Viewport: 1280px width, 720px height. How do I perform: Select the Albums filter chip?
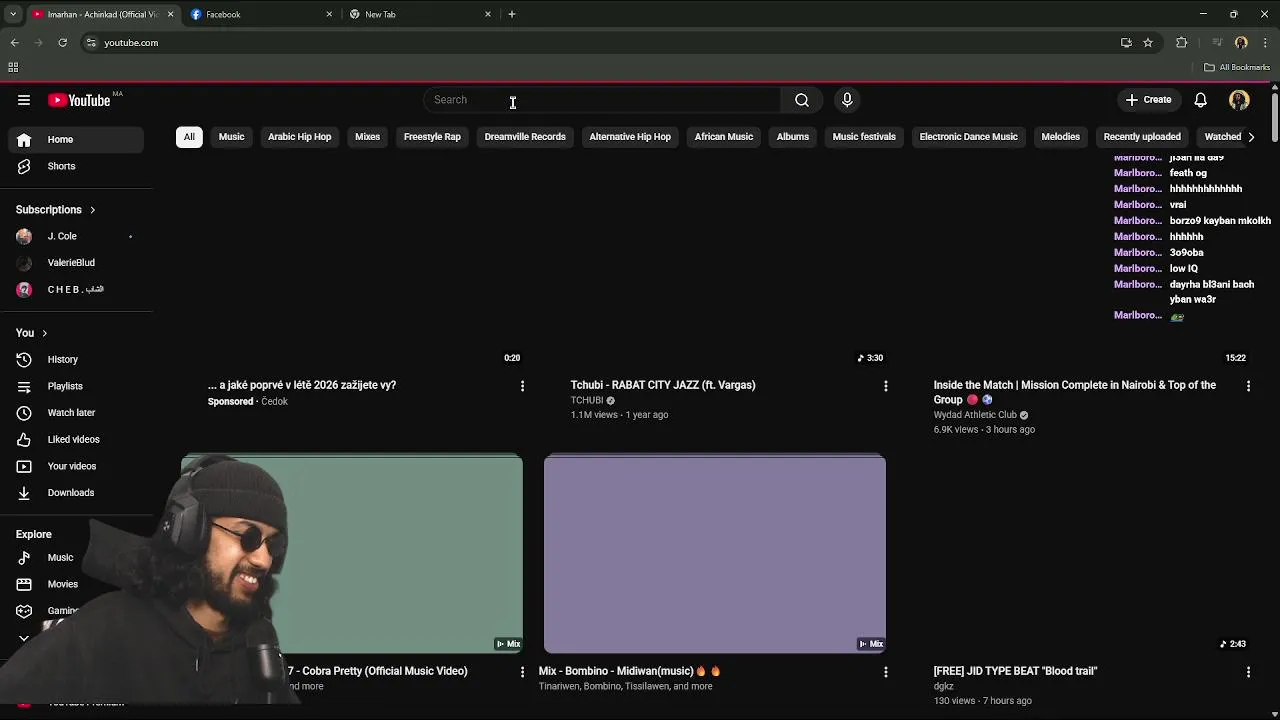coord(793,137)
